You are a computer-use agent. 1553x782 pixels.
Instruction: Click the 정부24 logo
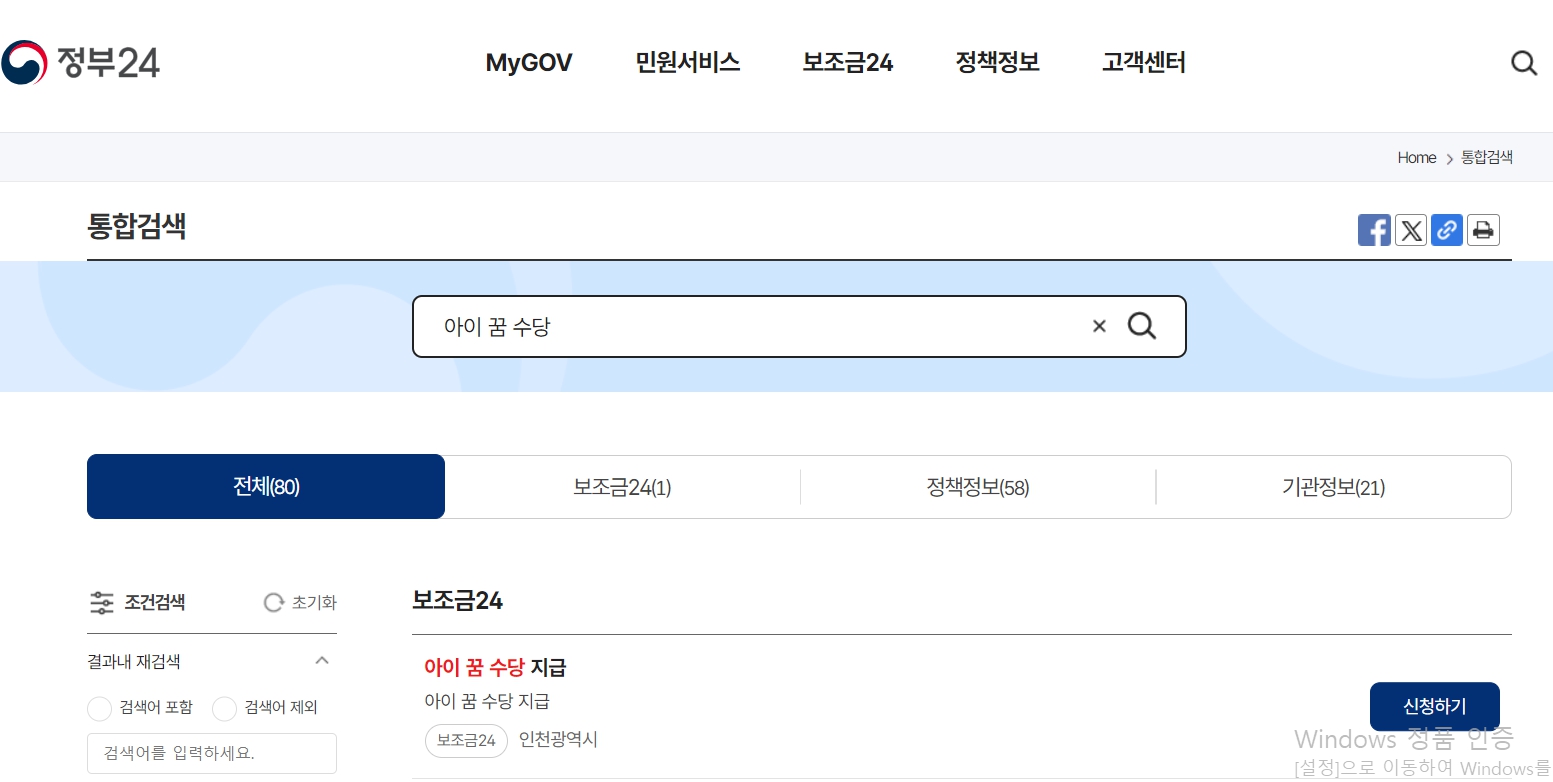pos(80,62)
